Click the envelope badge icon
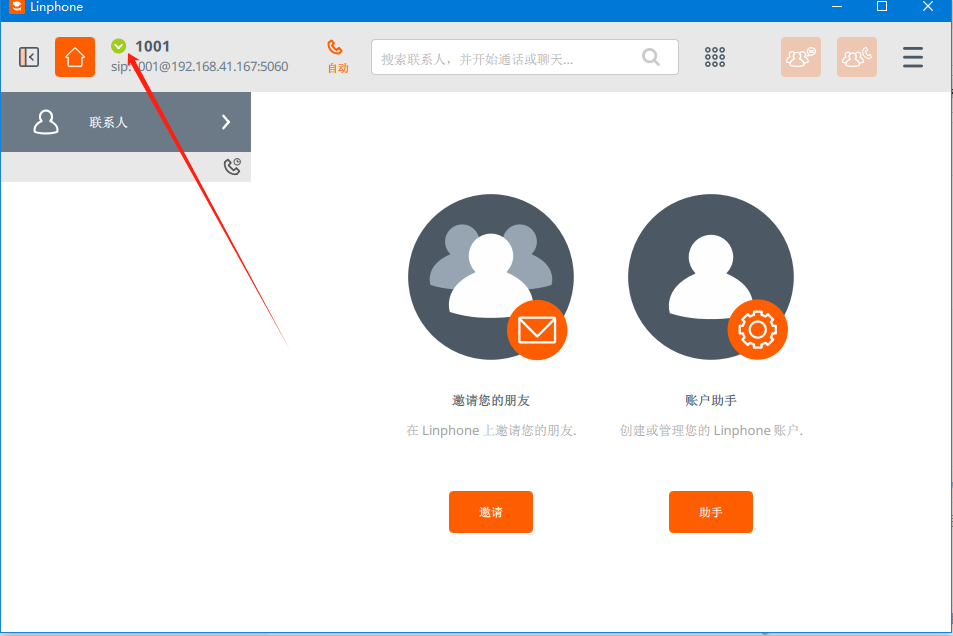 coord(537,330)
